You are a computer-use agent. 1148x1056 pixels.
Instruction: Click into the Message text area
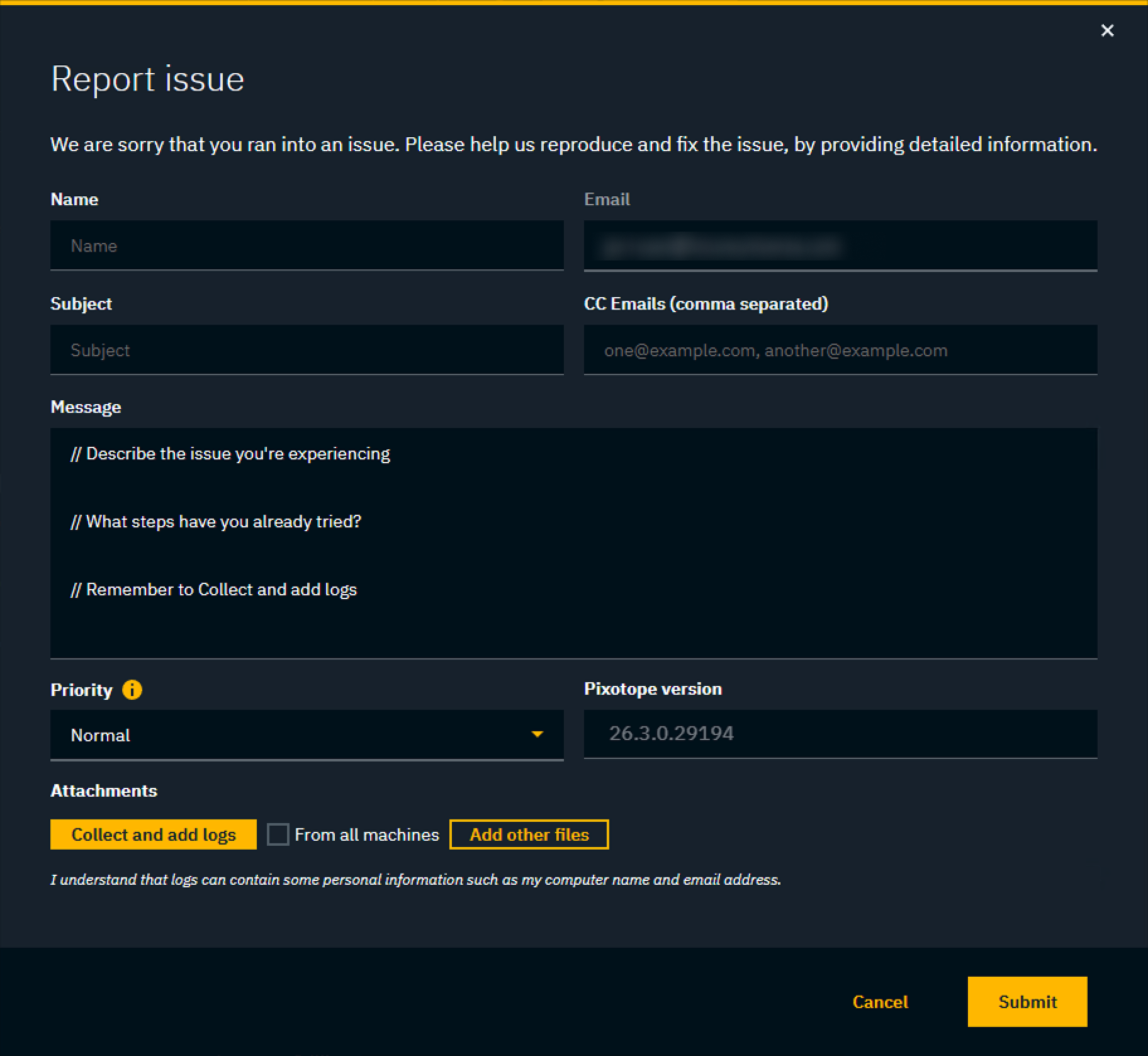click(x=574, y=544)
